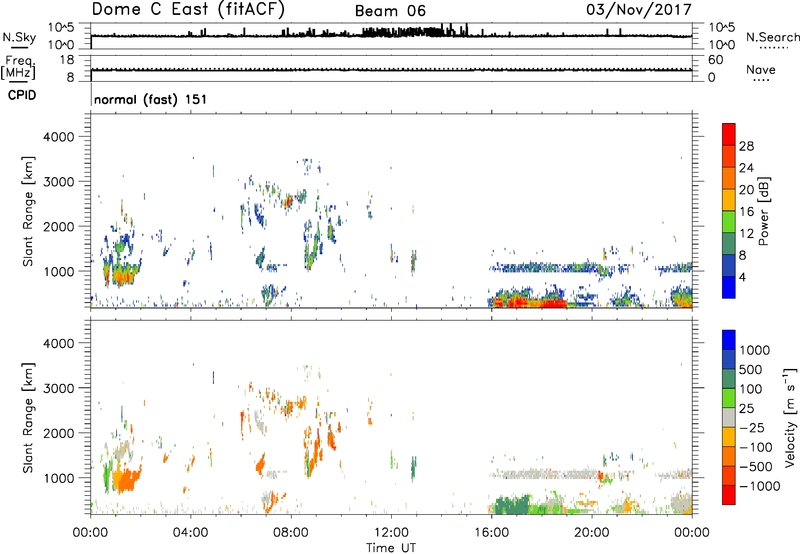The height and width of the screenshot is (554, 800).
Task: Click the "18" MHz frequency tick label
Action: (x=67, y=60)
